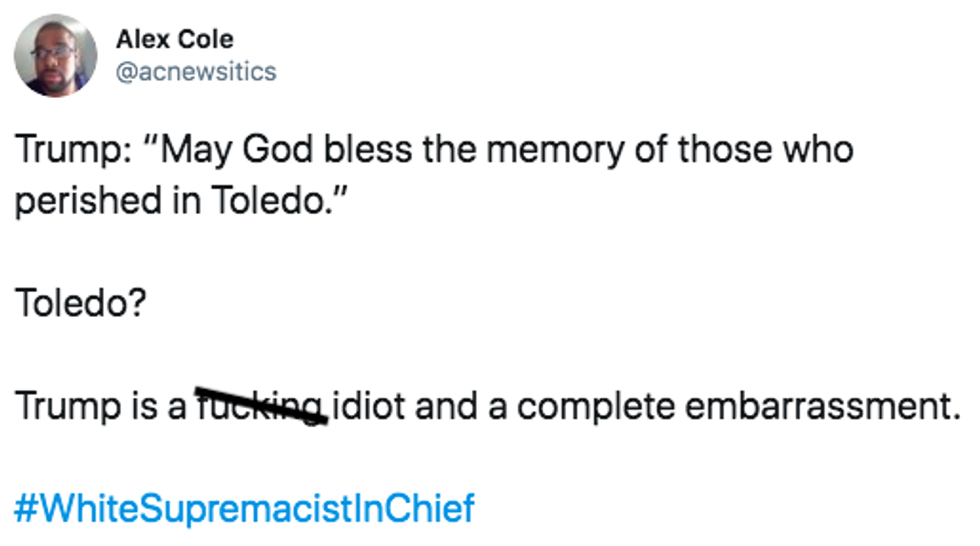Click Alex Cole's profile avatar photo
Image resolution: width=980 pixels, height=546 pixels.
(x=57, y=56)
